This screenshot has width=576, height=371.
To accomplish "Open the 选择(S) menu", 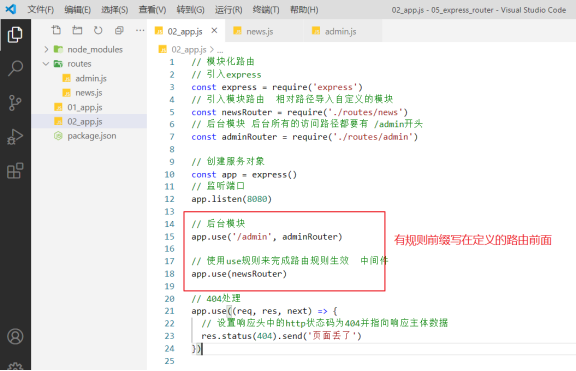I will [x=115, y=10].
